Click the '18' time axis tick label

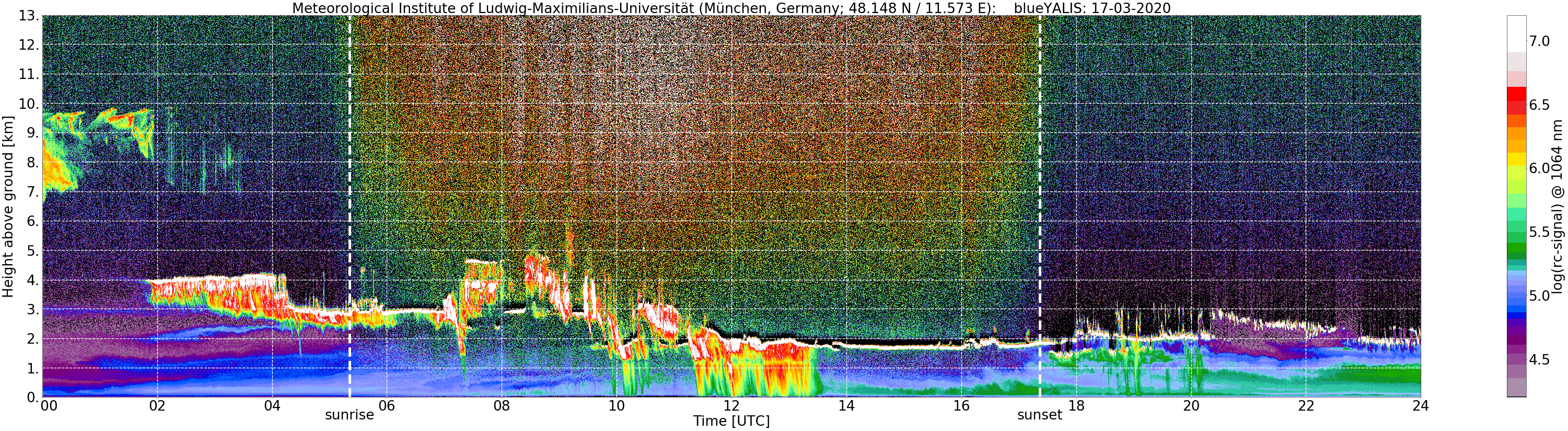pos(1076,406)
